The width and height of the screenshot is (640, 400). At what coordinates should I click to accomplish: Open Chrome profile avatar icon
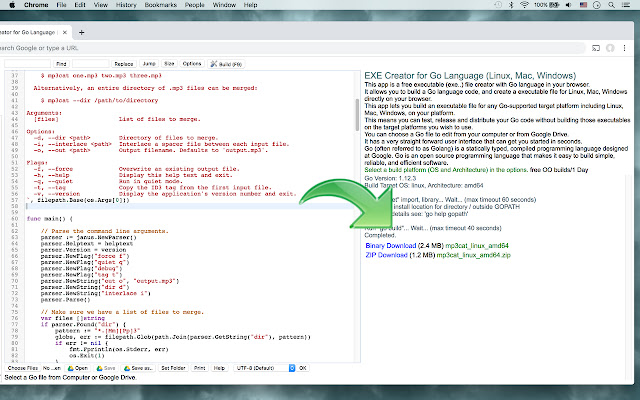(x=610, y=48)
